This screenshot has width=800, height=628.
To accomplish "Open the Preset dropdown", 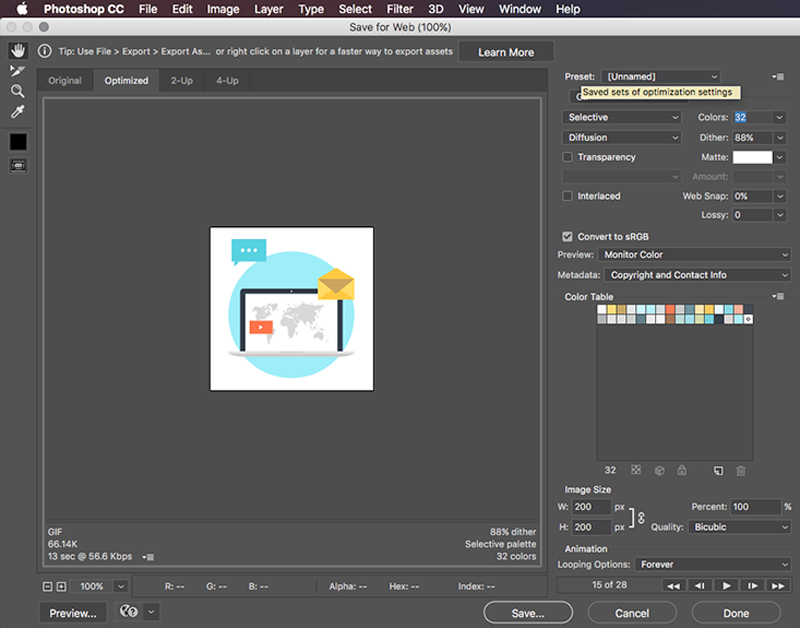I will click(661, 77).
